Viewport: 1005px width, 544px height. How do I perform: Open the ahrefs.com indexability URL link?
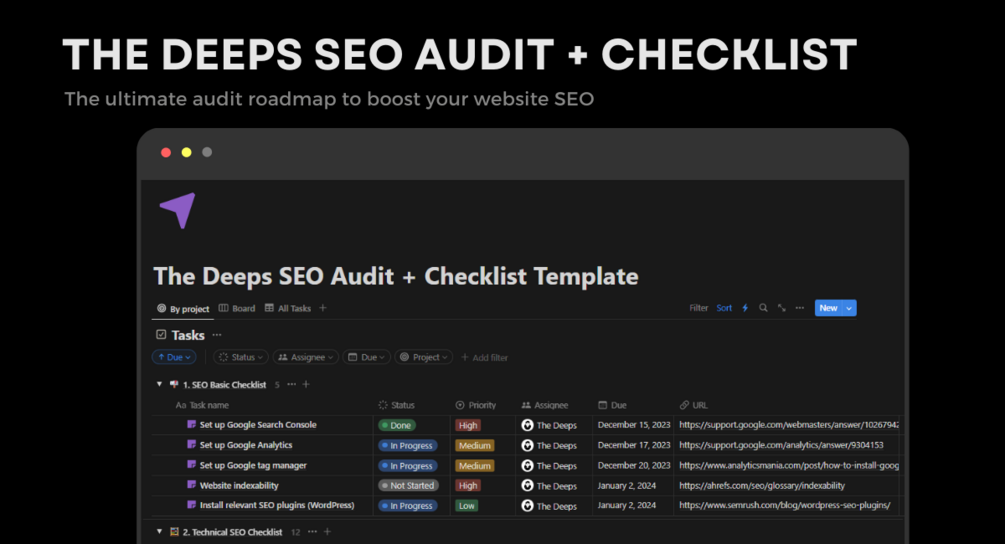tap(762, 486)
